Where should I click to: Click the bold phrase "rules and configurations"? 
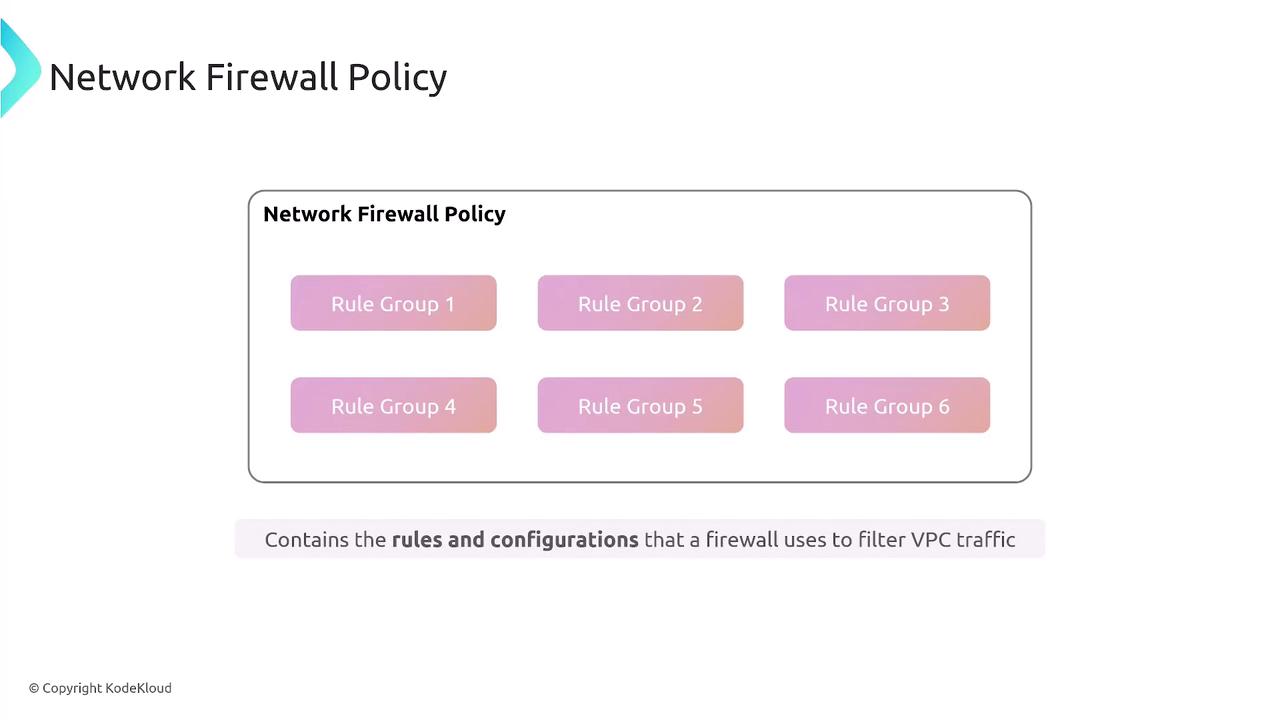point(514,540)
